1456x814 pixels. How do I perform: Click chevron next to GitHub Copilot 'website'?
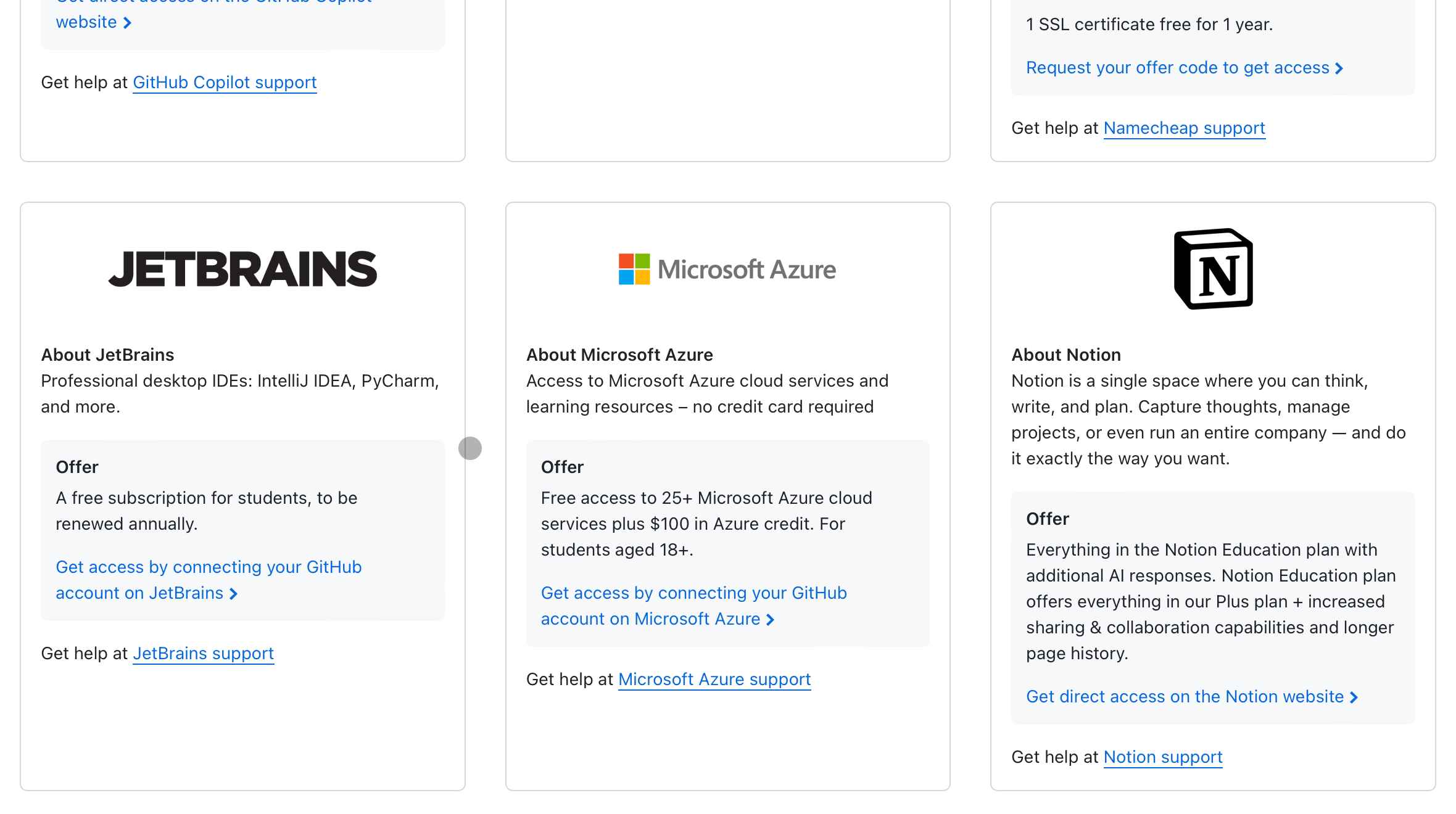click(128, 23)
